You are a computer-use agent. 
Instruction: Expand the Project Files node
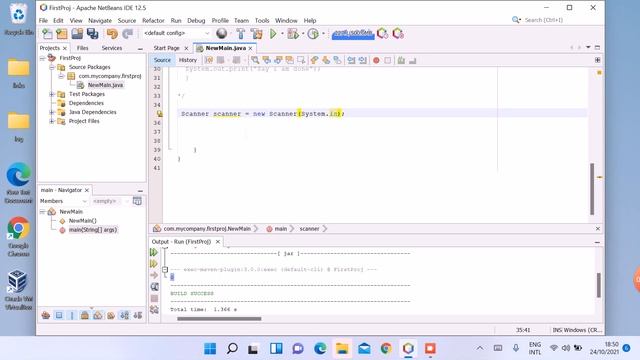point(52,121)
